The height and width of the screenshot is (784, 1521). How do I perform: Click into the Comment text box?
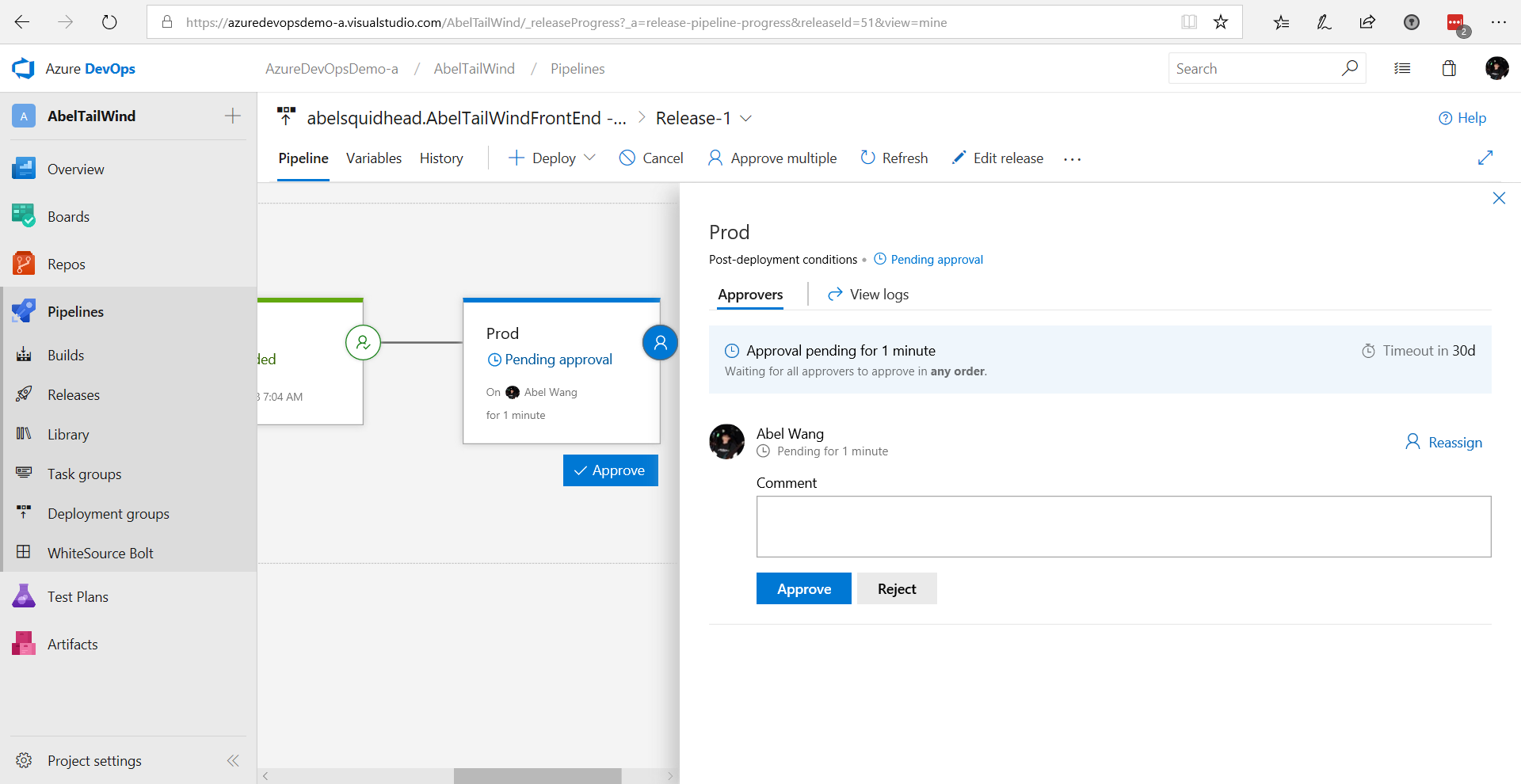(1123, 527)
